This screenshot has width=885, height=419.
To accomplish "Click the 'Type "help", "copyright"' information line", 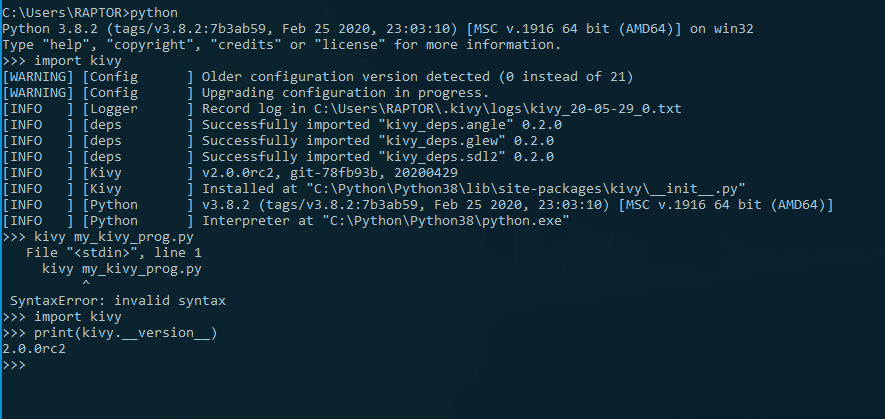I will click(x=281, y=44).
